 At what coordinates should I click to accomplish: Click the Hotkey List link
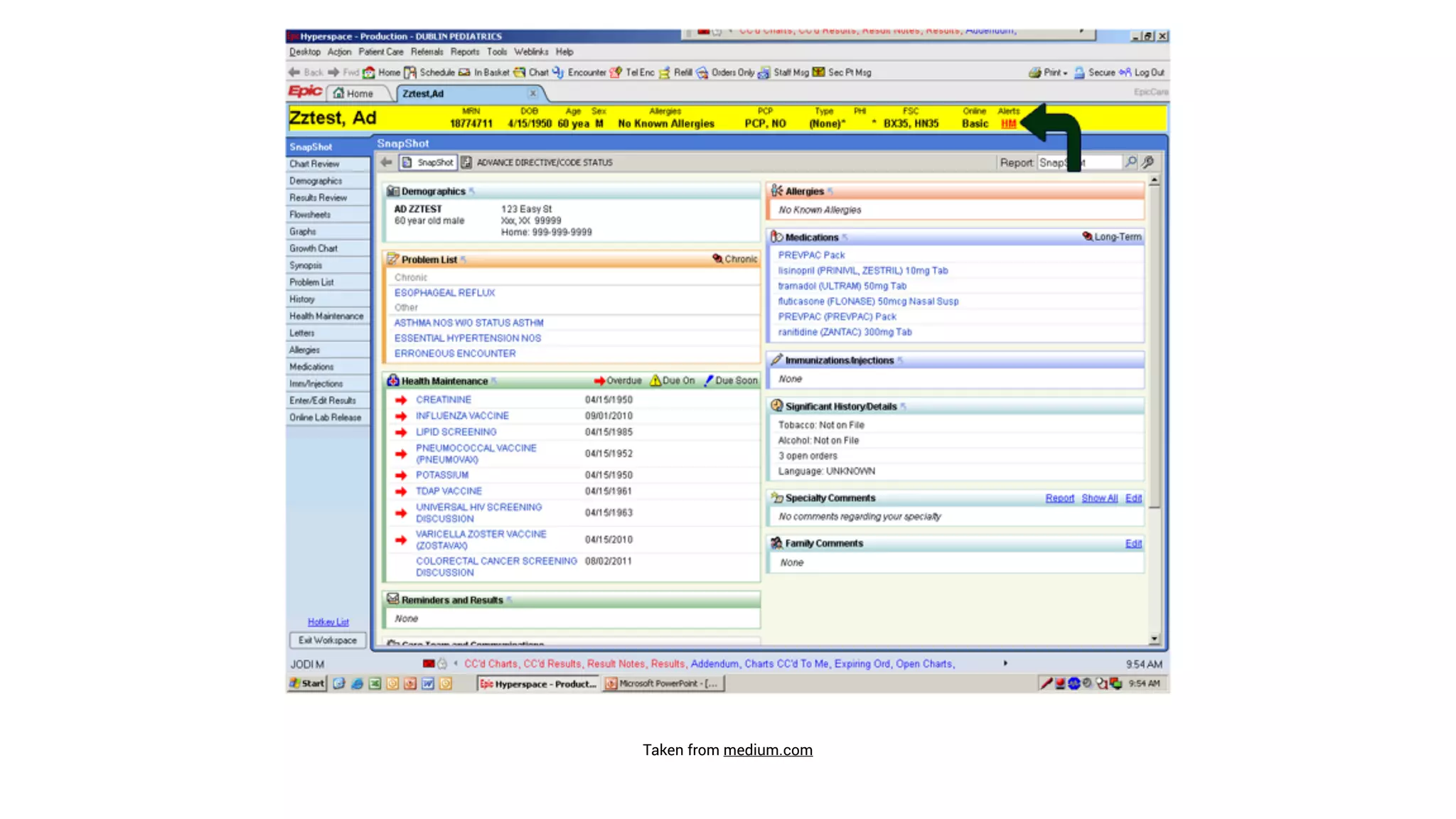point(328,622)
